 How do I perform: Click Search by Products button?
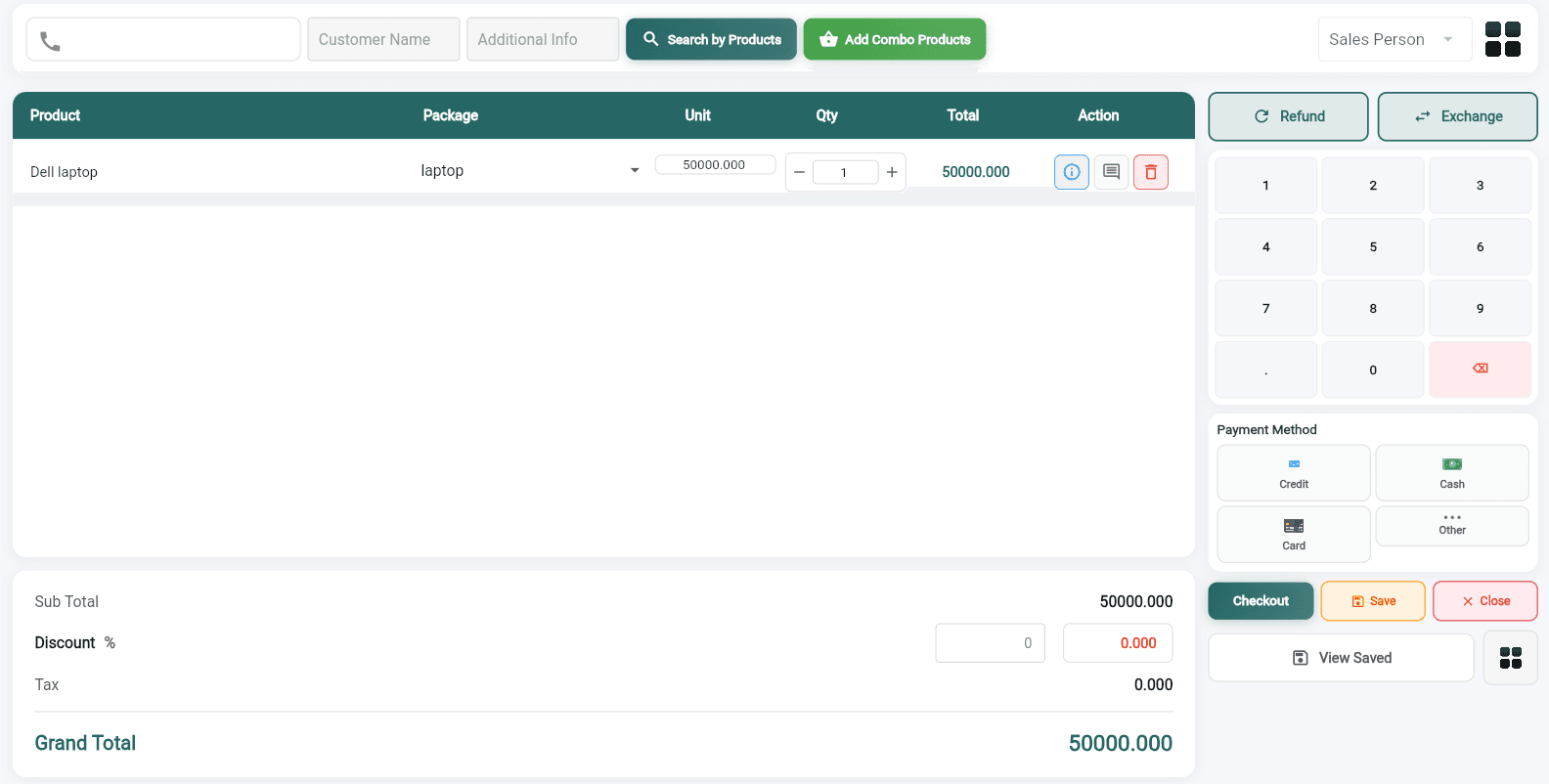(x=711, y=39)
